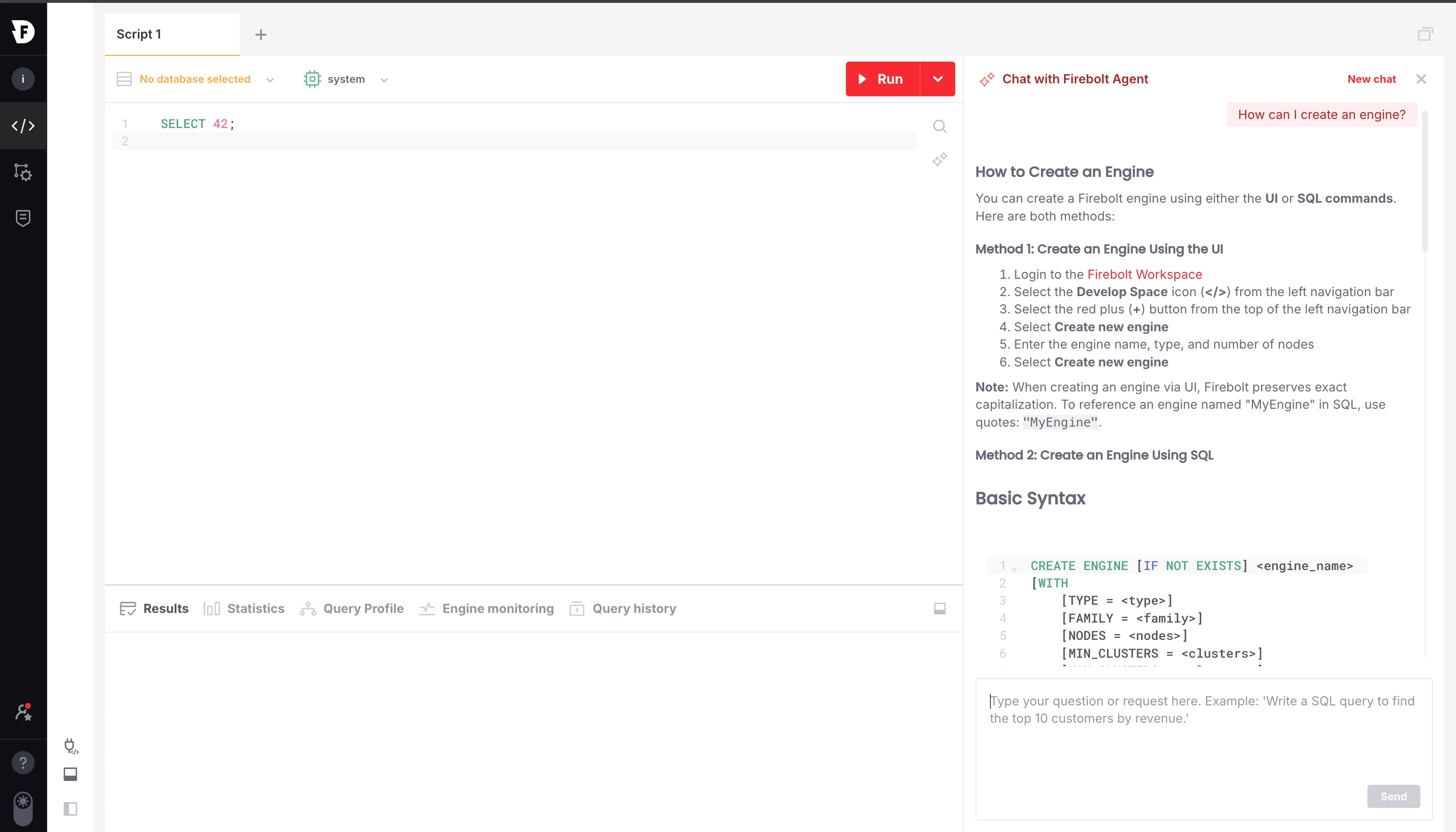Click the SELECT 42 code line
The image size is (1456, 832).
[197, 123]
